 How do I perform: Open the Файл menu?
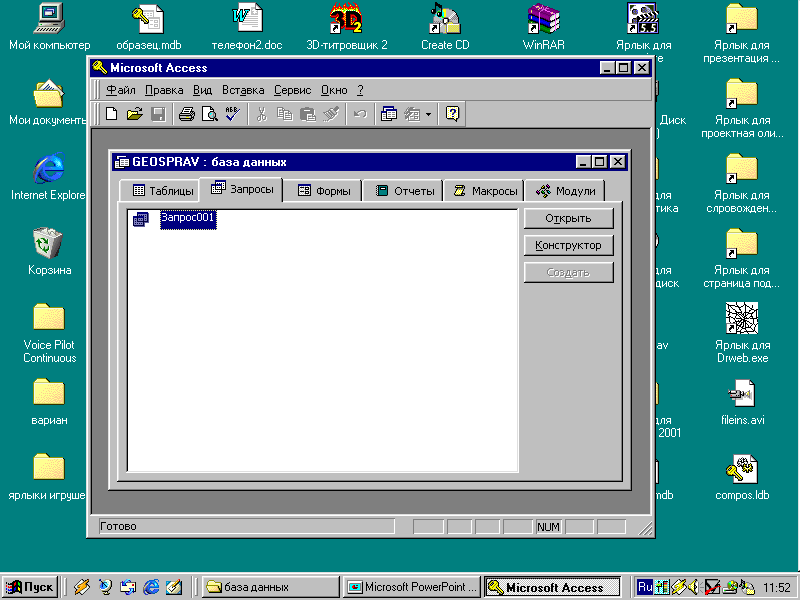[120, 90]
